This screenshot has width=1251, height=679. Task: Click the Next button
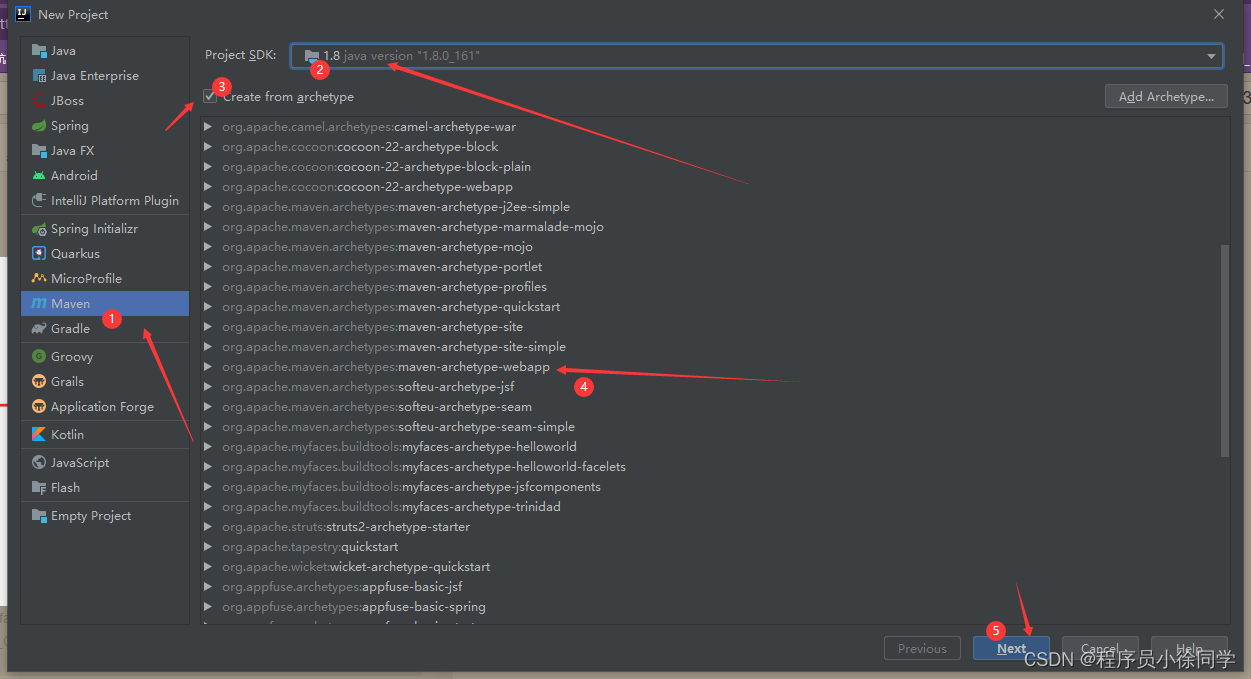coord(1011,648)
